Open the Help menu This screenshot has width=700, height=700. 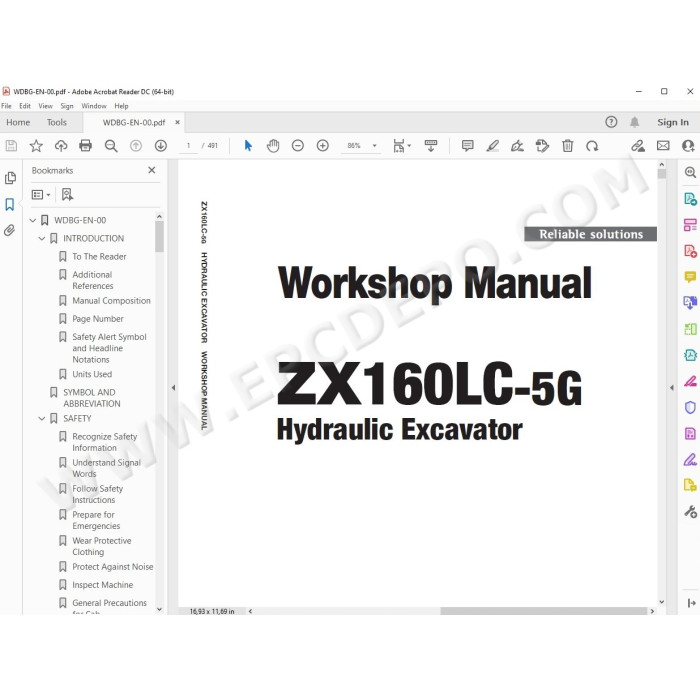121,106
